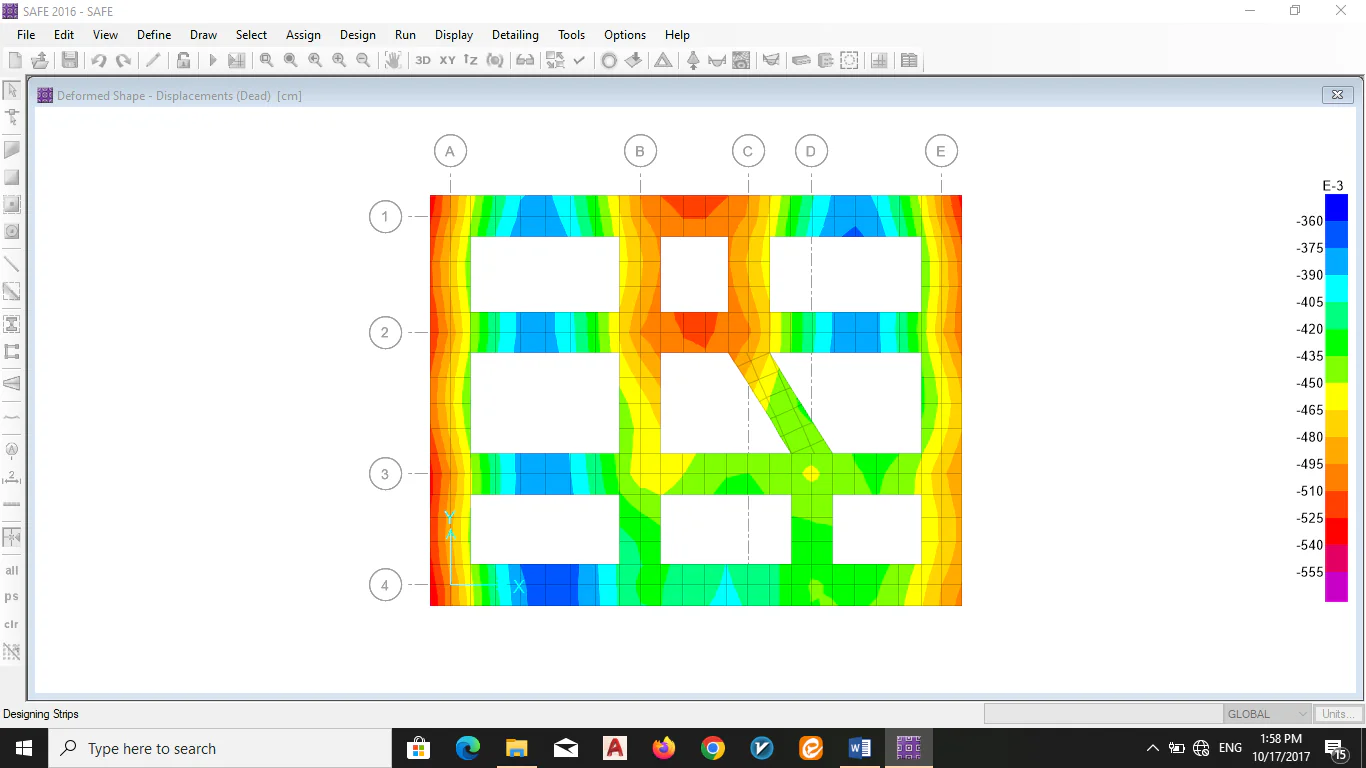Click the Units... button

[1338, 714]
